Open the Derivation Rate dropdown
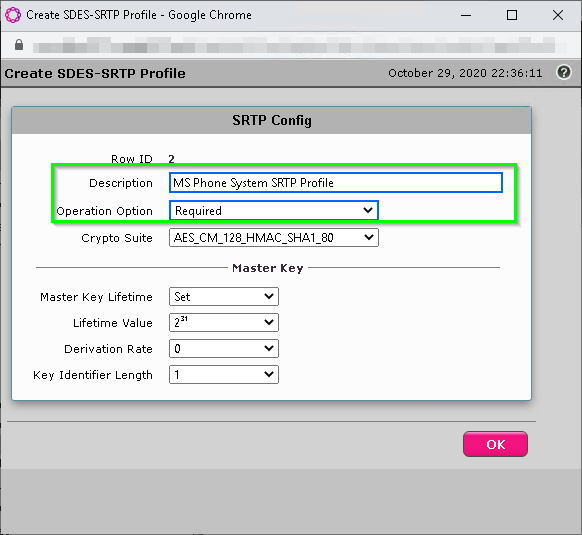 pyautogui.click(x=224, y=348)
